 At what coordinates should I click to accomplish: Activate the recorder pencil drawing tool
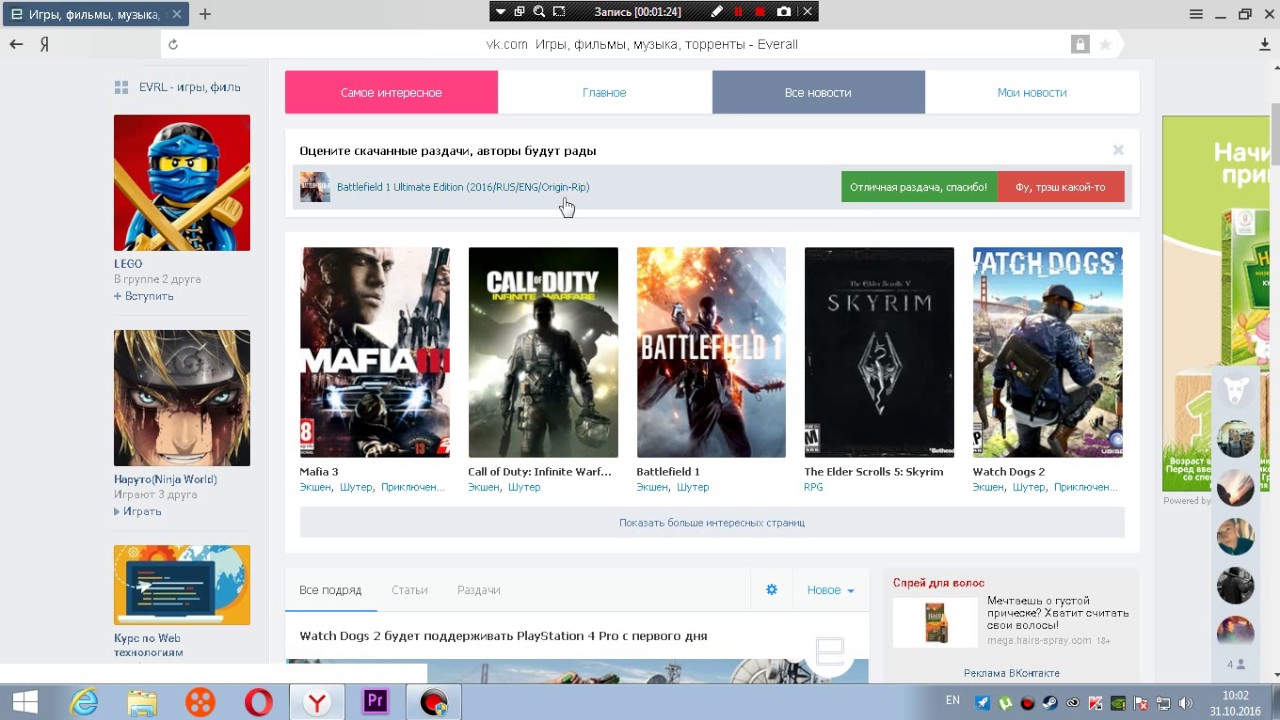(717, 12)
